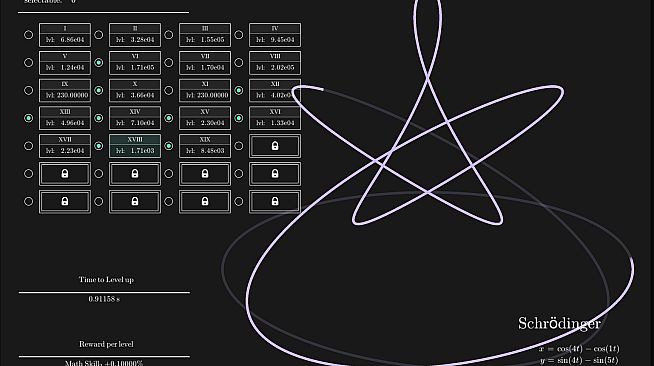Click the item XIV box
This screenshot has height=366, width=654.
(x=135, y=118)
